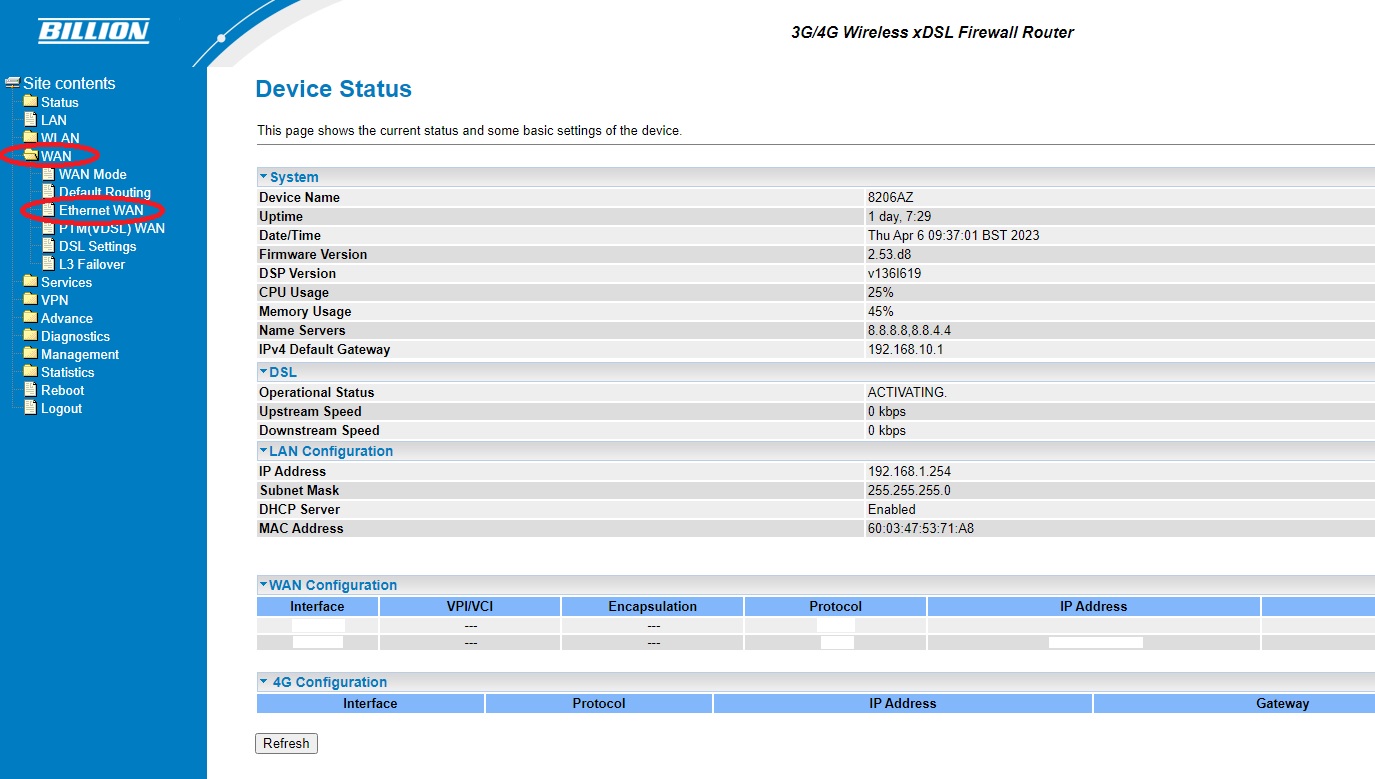Screen dimensions: 1375x779
Task: Open DSL Settings in sidebar
Action: (97, 246)
